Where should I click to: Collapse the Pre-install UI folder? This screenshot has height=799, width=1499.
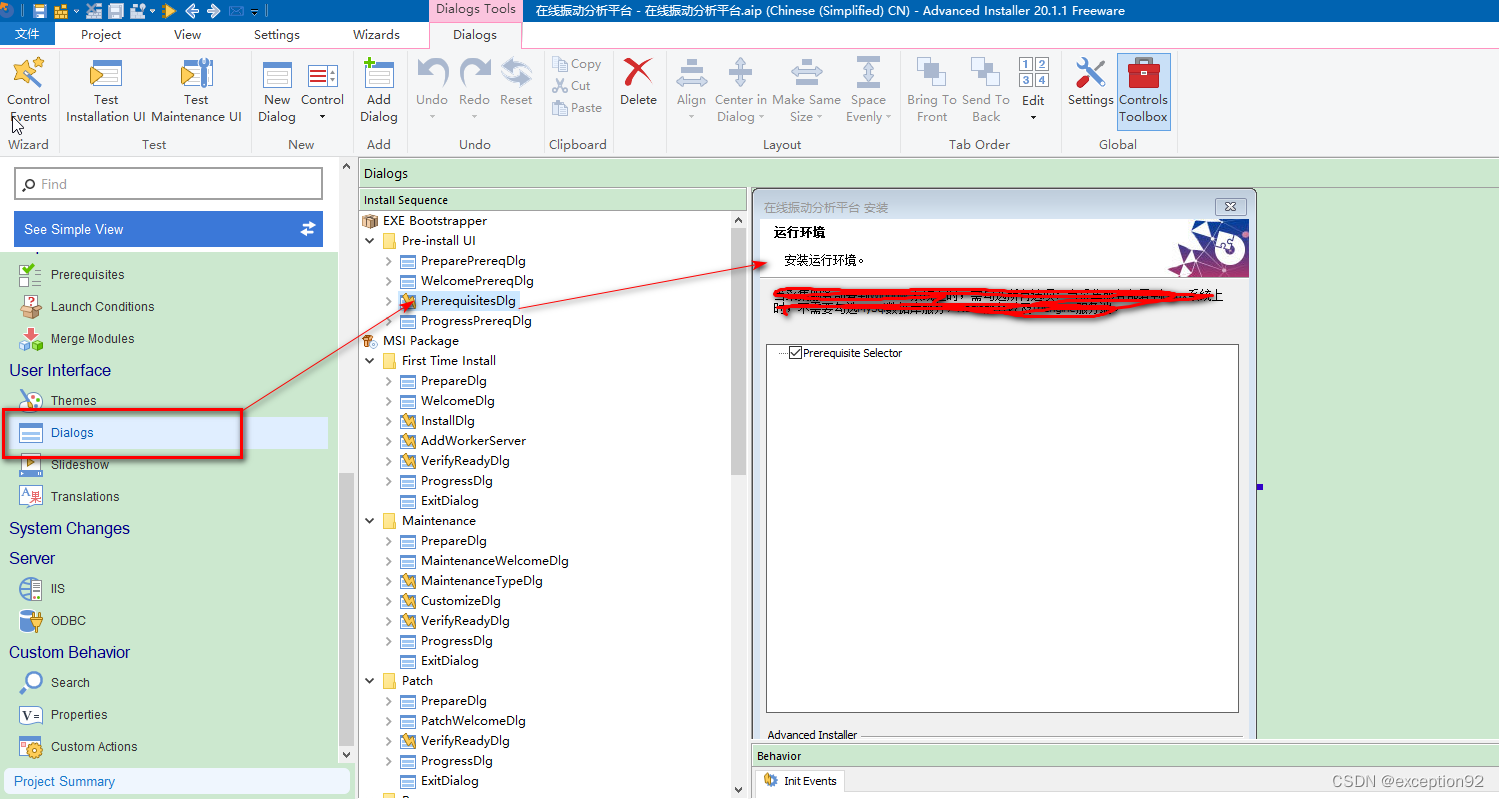click(x=370, y=241)
